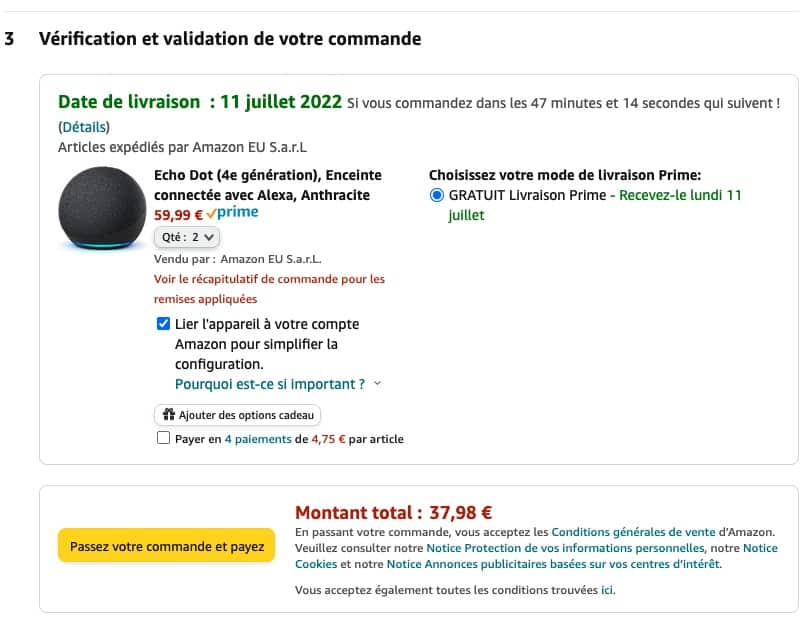Screen dimensions: 810x623
Task: Click 'Passez votre commande et payez' button
Action: point(166,546)
